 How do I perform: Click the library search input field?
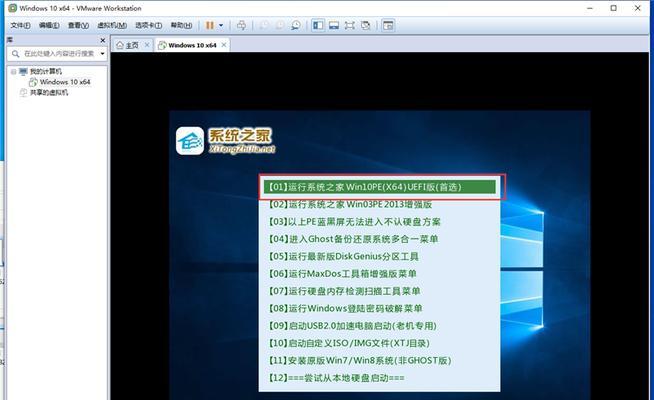click(58, 53)
